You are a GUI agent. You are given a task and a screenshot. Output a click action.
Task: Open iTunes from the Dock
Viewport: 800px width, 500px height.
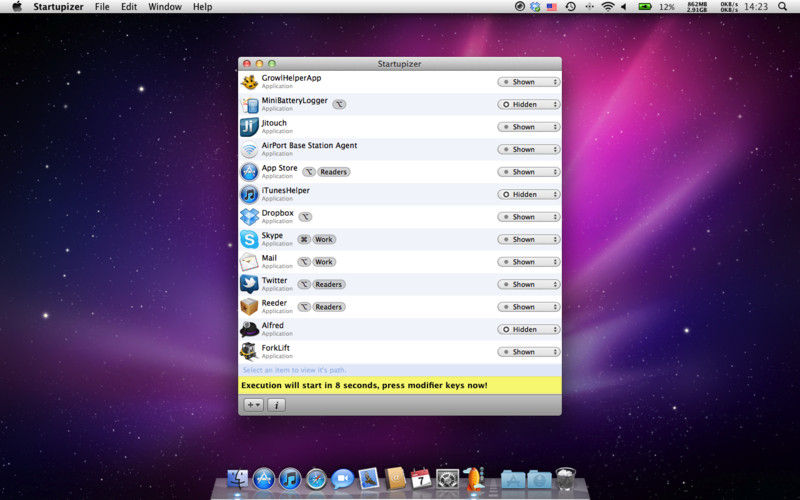tap(290, 479)
